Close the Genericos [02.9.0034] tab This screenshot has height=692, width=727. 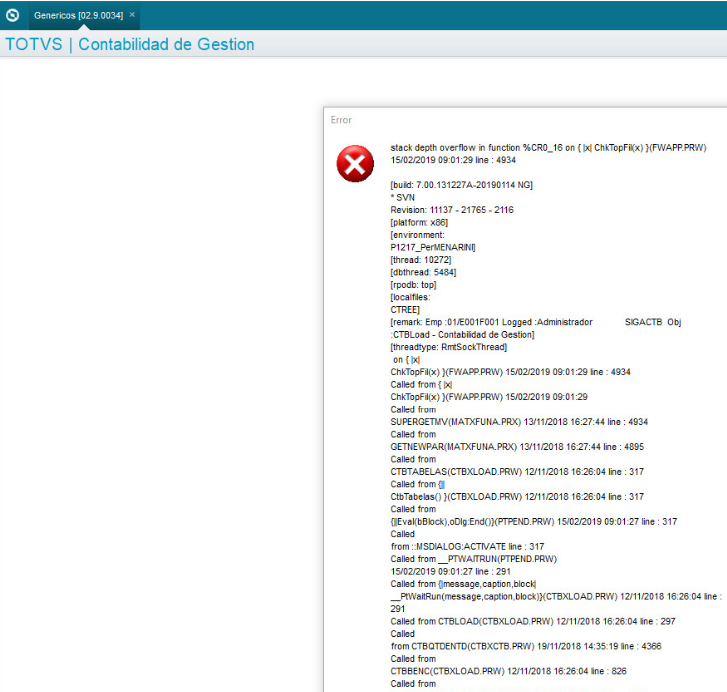(x=132, y=15)
